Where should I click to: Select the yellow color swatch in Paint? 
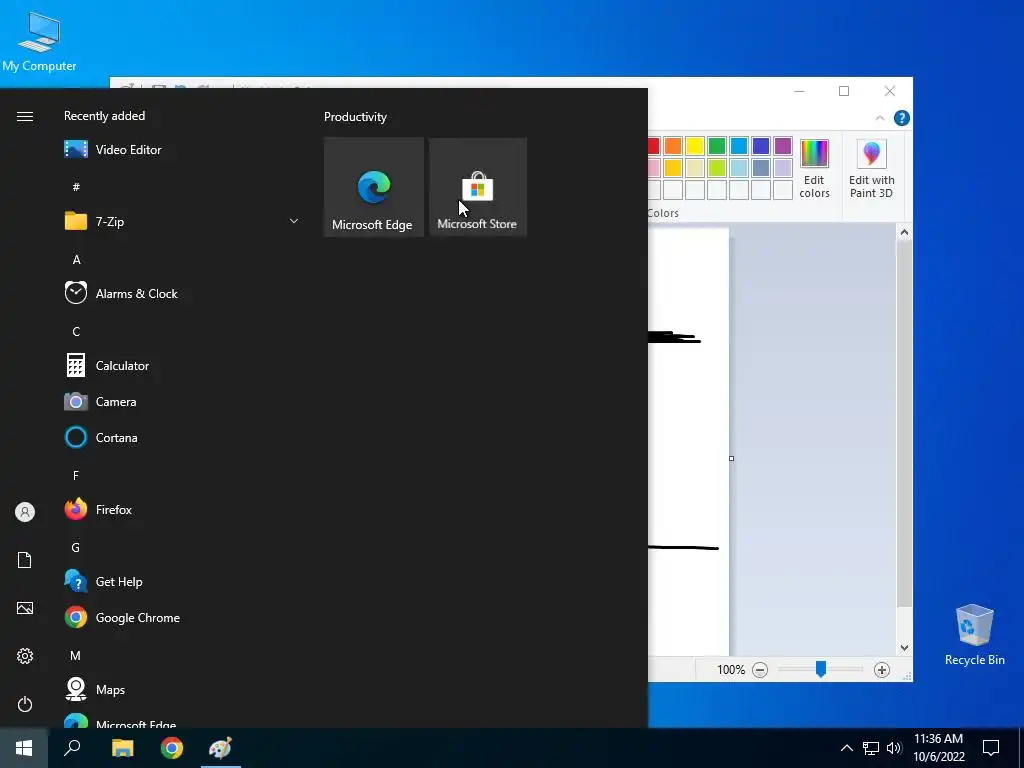(x=695, y=146)
